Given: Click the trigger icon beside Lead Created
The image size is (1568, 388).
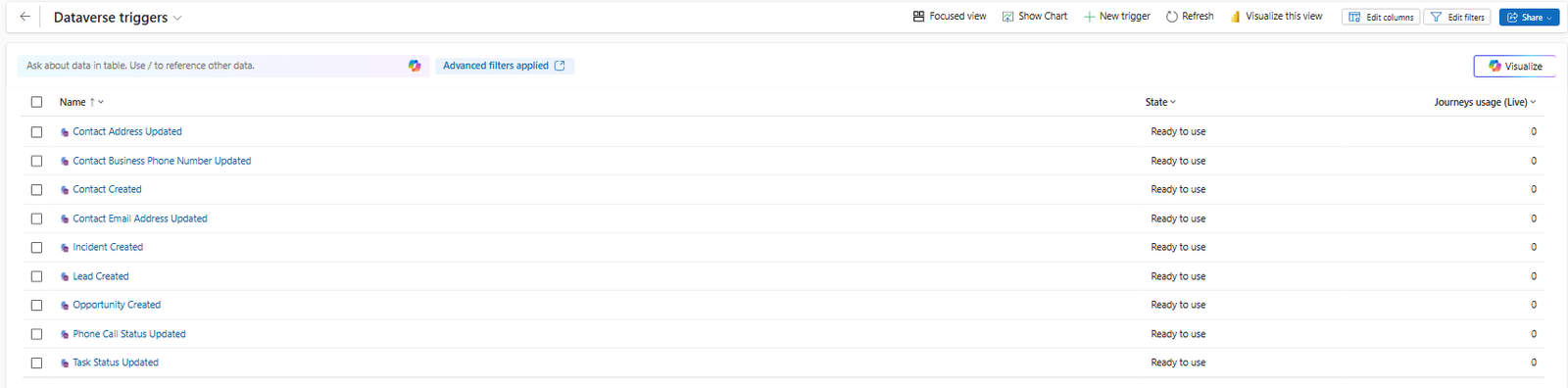Looking at the screenshot, I should (65, 277).
